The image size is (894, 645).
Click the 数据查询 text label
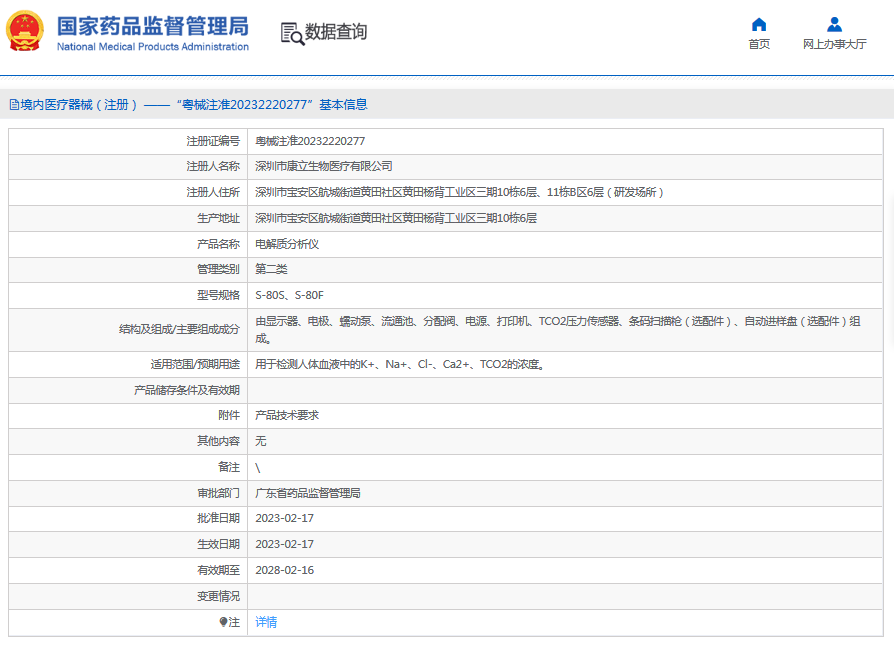click(x=335, y=32)
